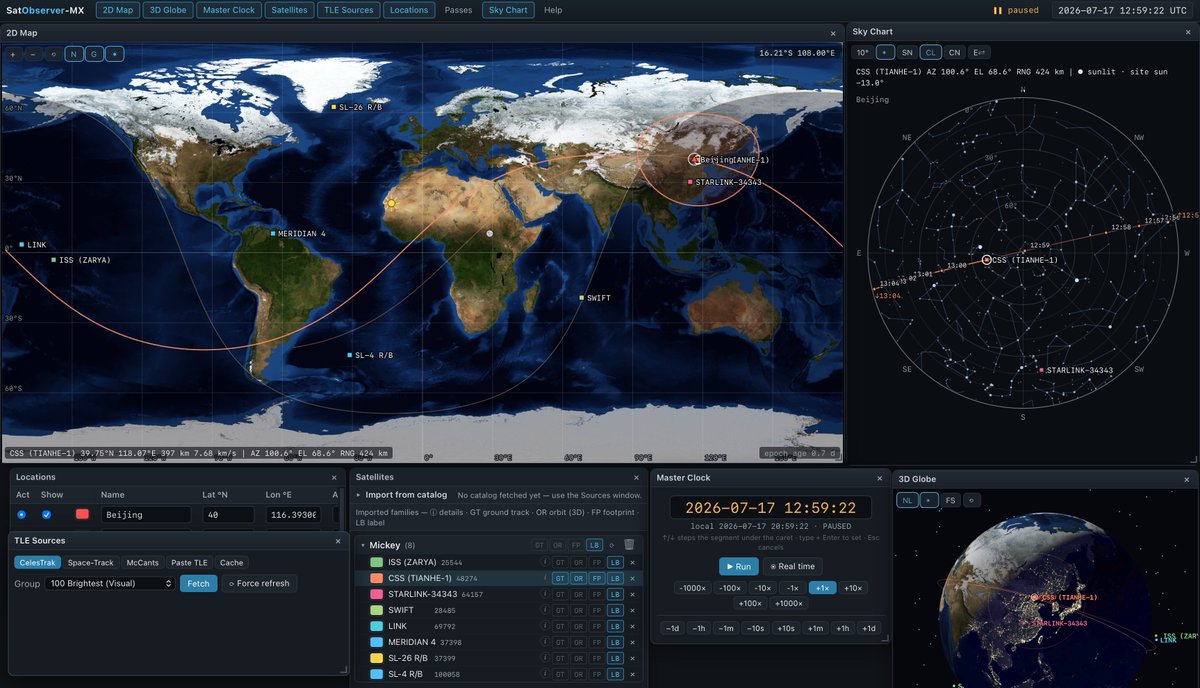Delete the Mickey family with trash icon
Image resolution: width=1200 pixels, height=688 pixels.
(629, 545)
